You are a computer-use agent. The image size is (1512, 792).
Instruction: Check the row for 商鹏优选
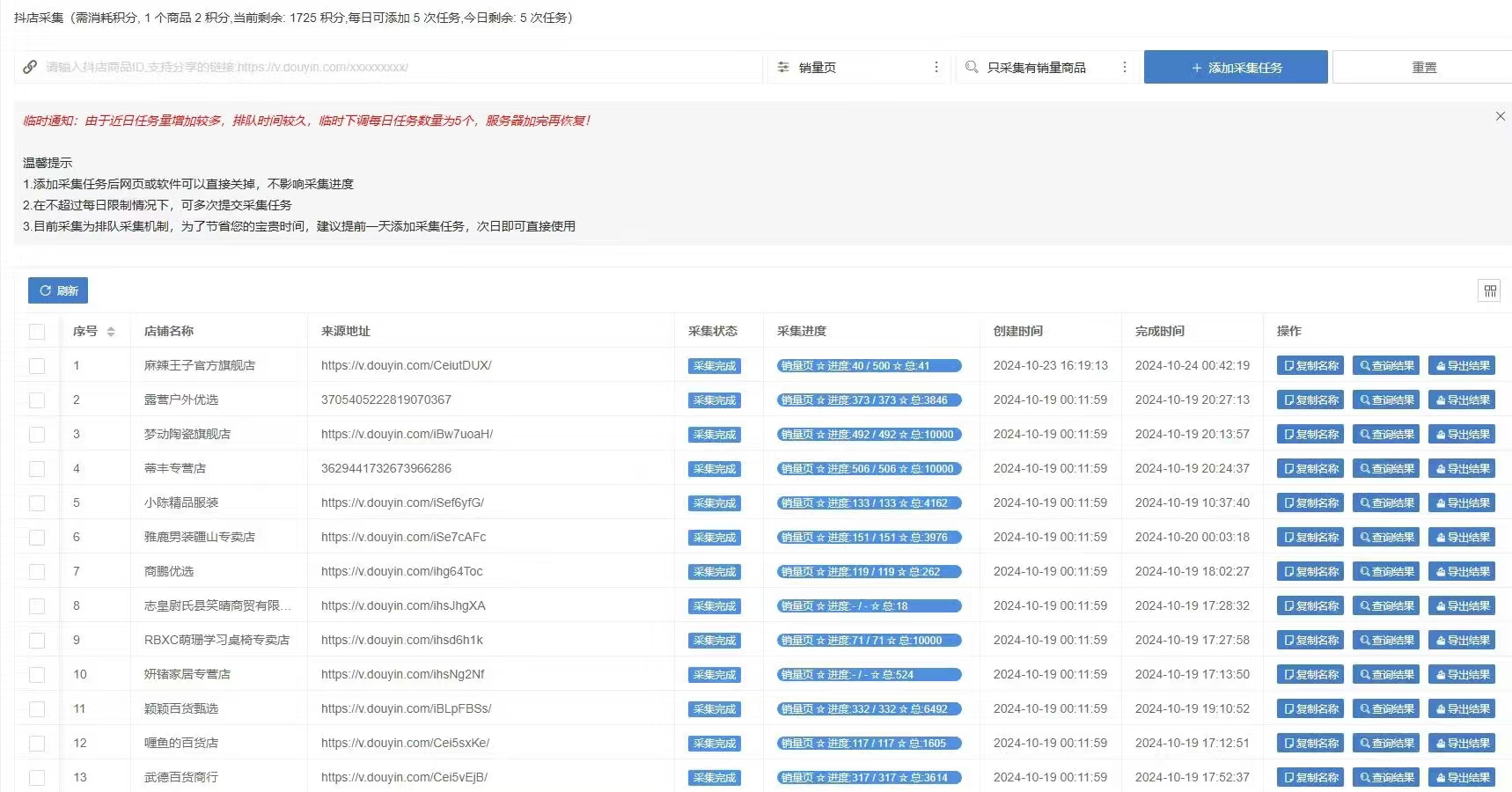click(37, 572)
